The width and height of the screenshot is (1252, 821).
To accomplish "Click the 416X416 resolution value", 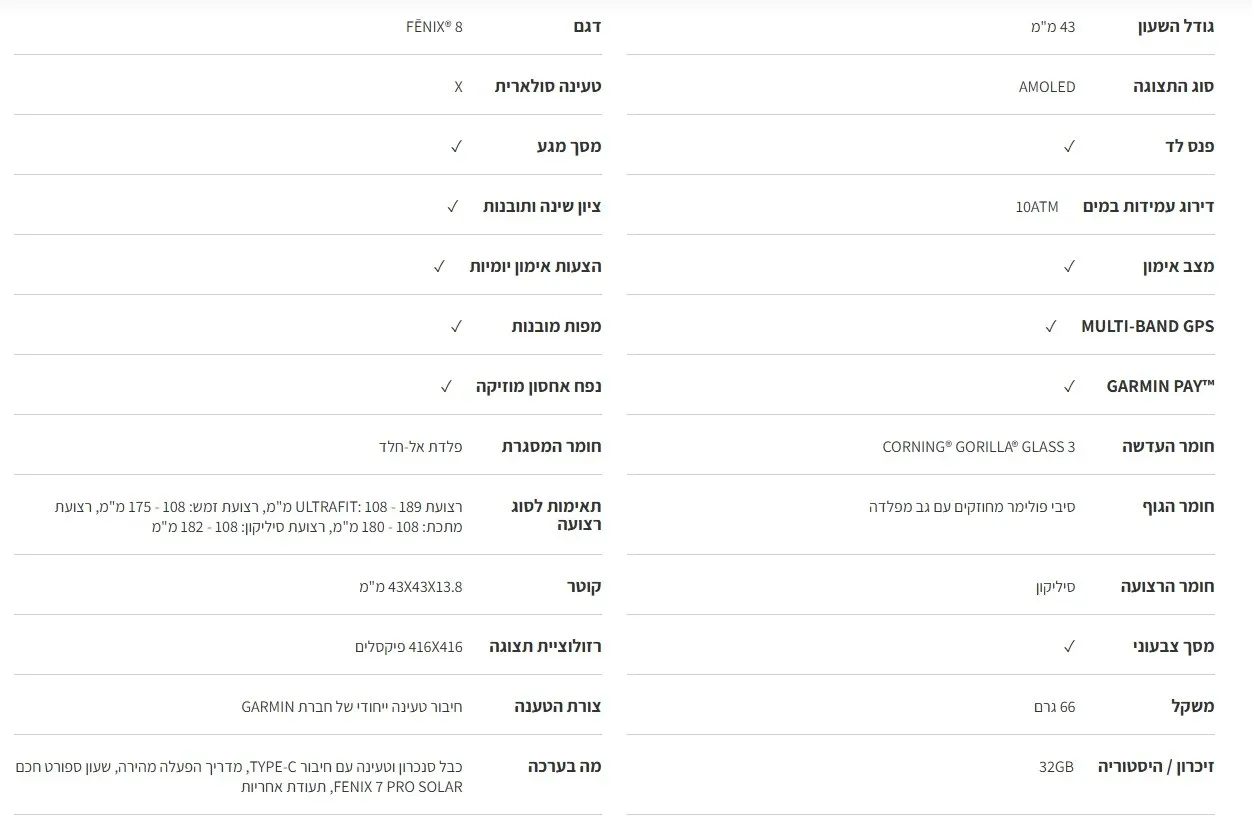I will pyautogui.click(x=409, y=646).
